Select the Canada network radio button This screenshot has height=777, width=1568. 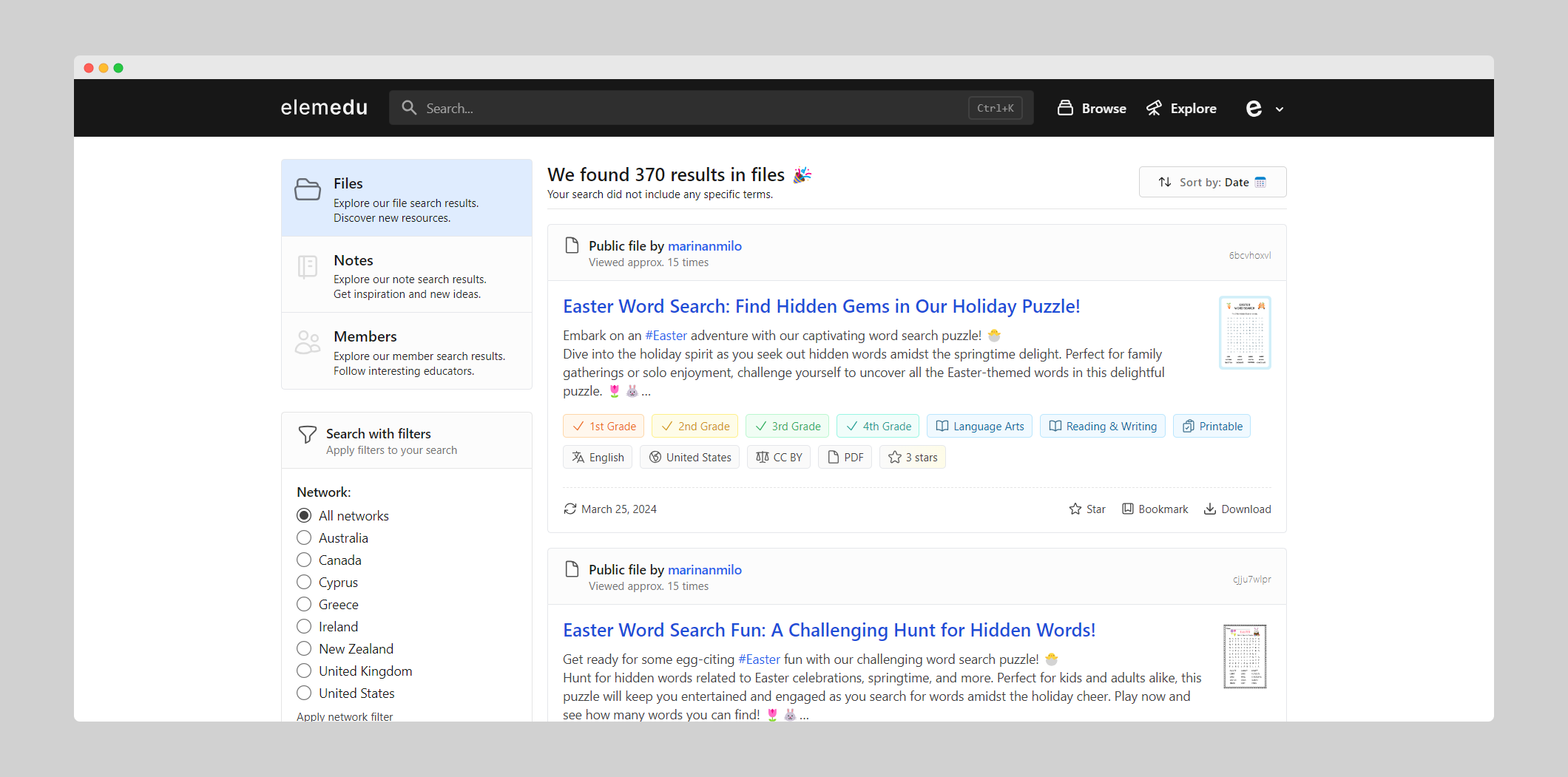pos(304,560)
